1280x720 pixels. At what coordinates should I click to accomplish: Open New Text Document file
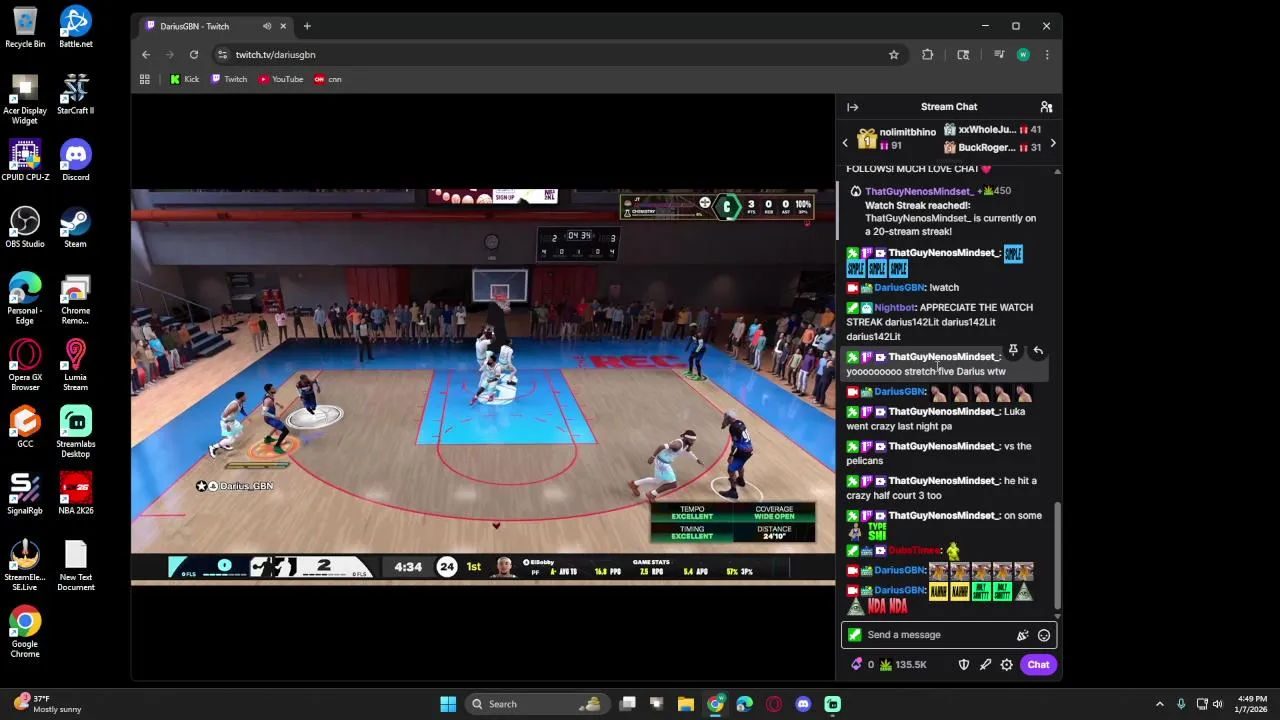pyautogui.click(x=76, y=566)
